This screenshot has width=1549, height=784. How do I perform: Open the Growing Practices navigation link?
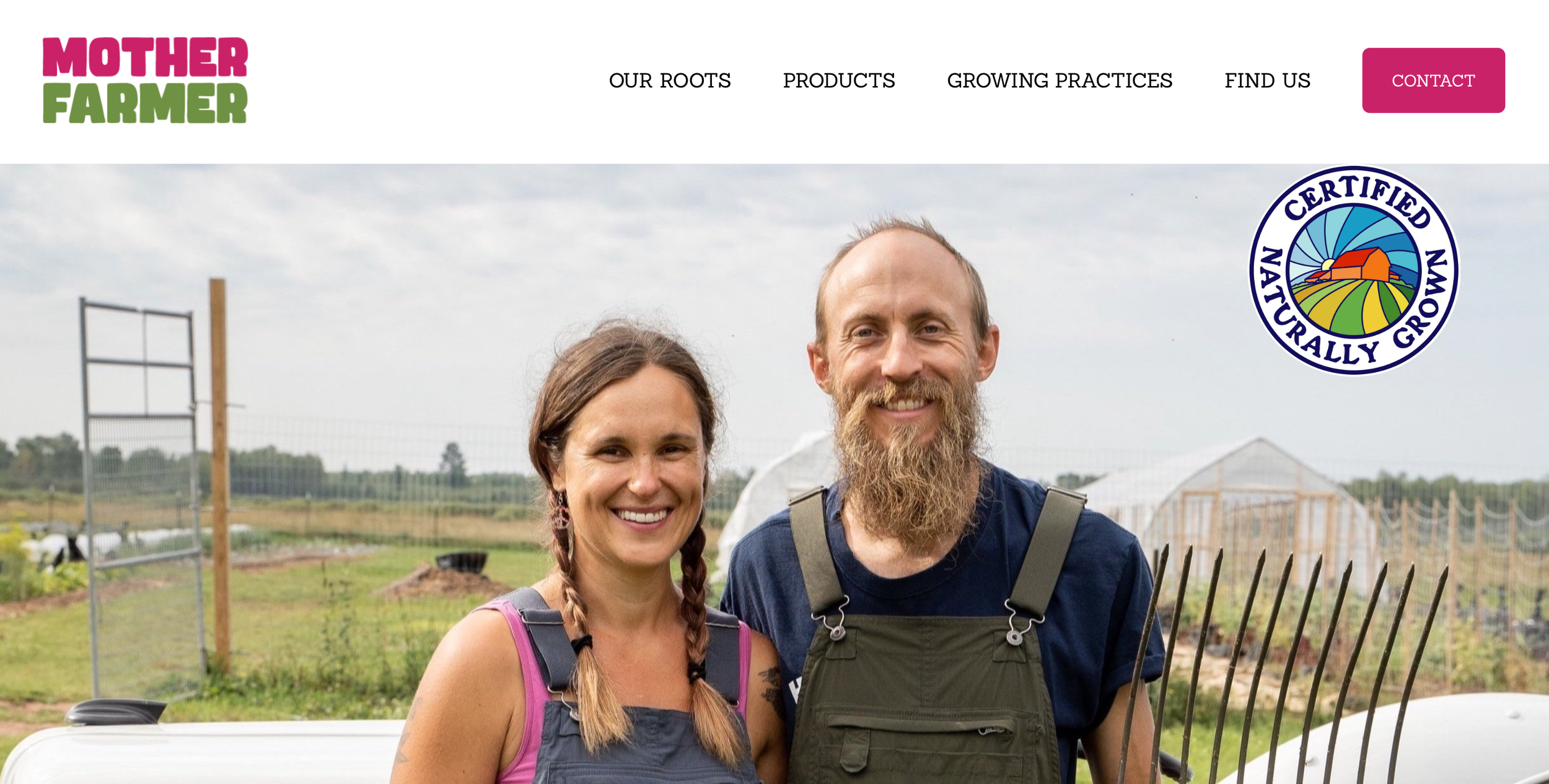1060,81
